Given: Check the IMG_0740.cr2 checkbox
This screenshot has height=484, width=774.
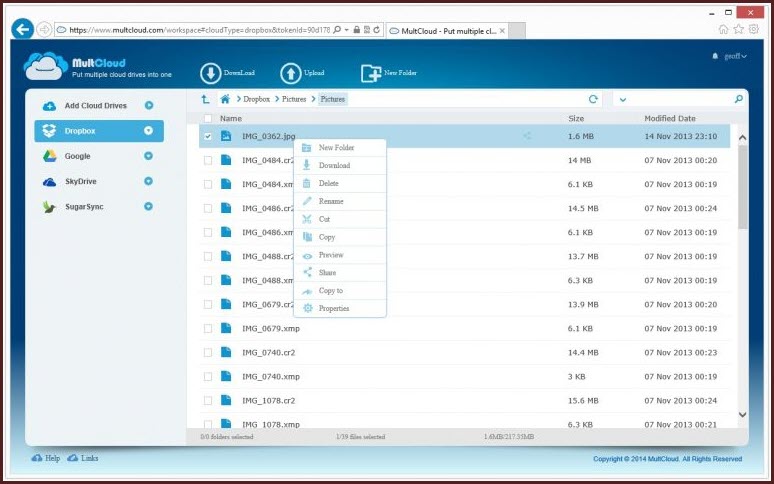Looking at the screenshot, I should [208, 352].
